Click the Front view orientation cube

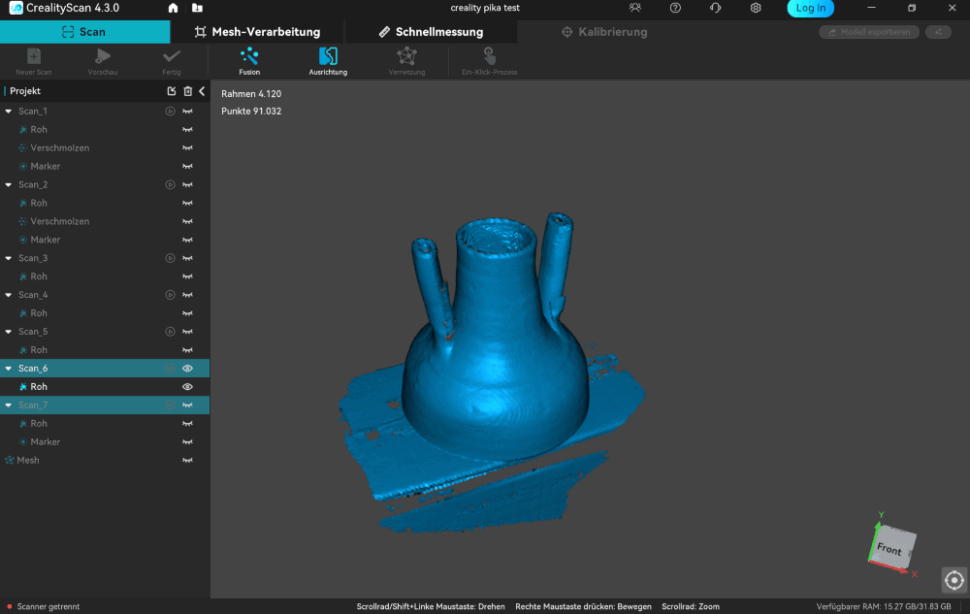click(891, 547)
